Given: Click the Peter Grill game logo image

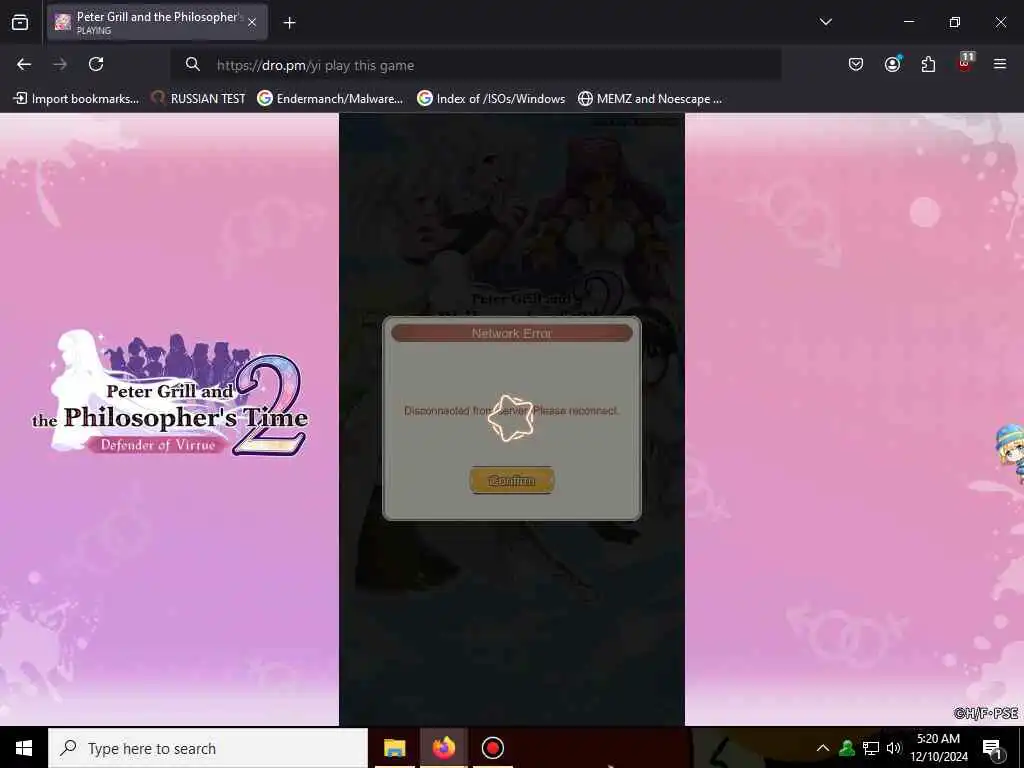Looking at the screenshot, I should tap(171, 393).
